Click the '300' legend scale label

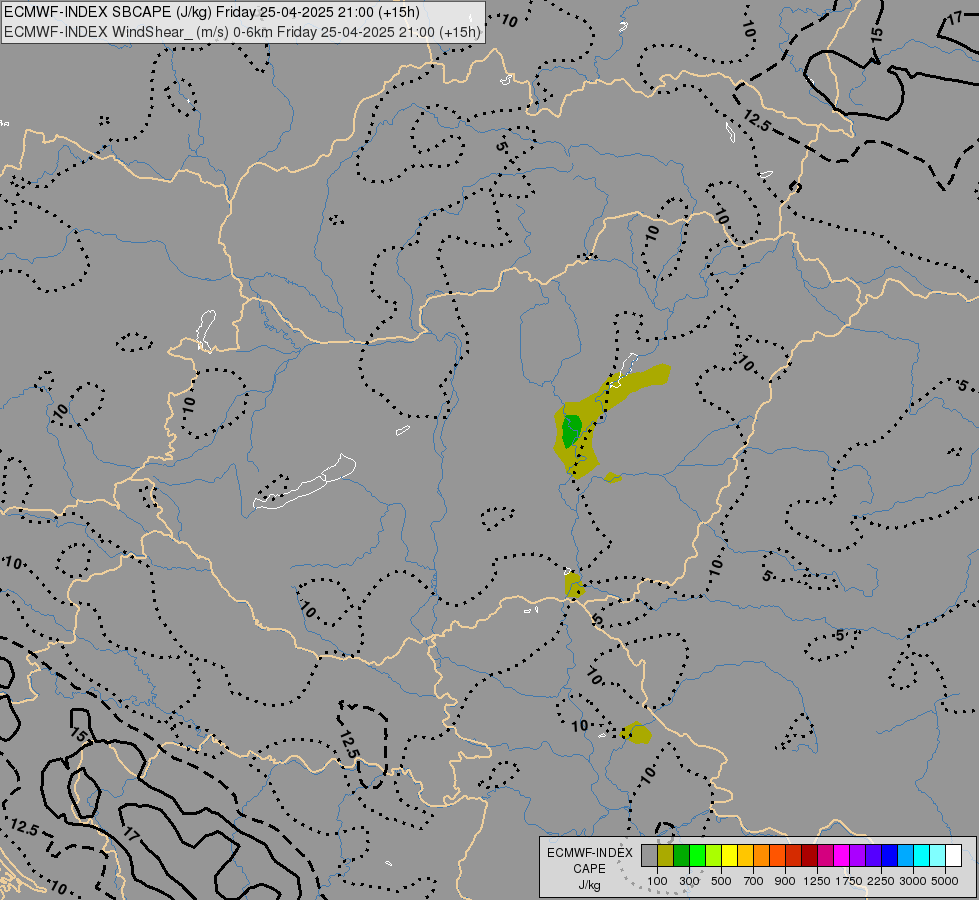pos(689,881)
